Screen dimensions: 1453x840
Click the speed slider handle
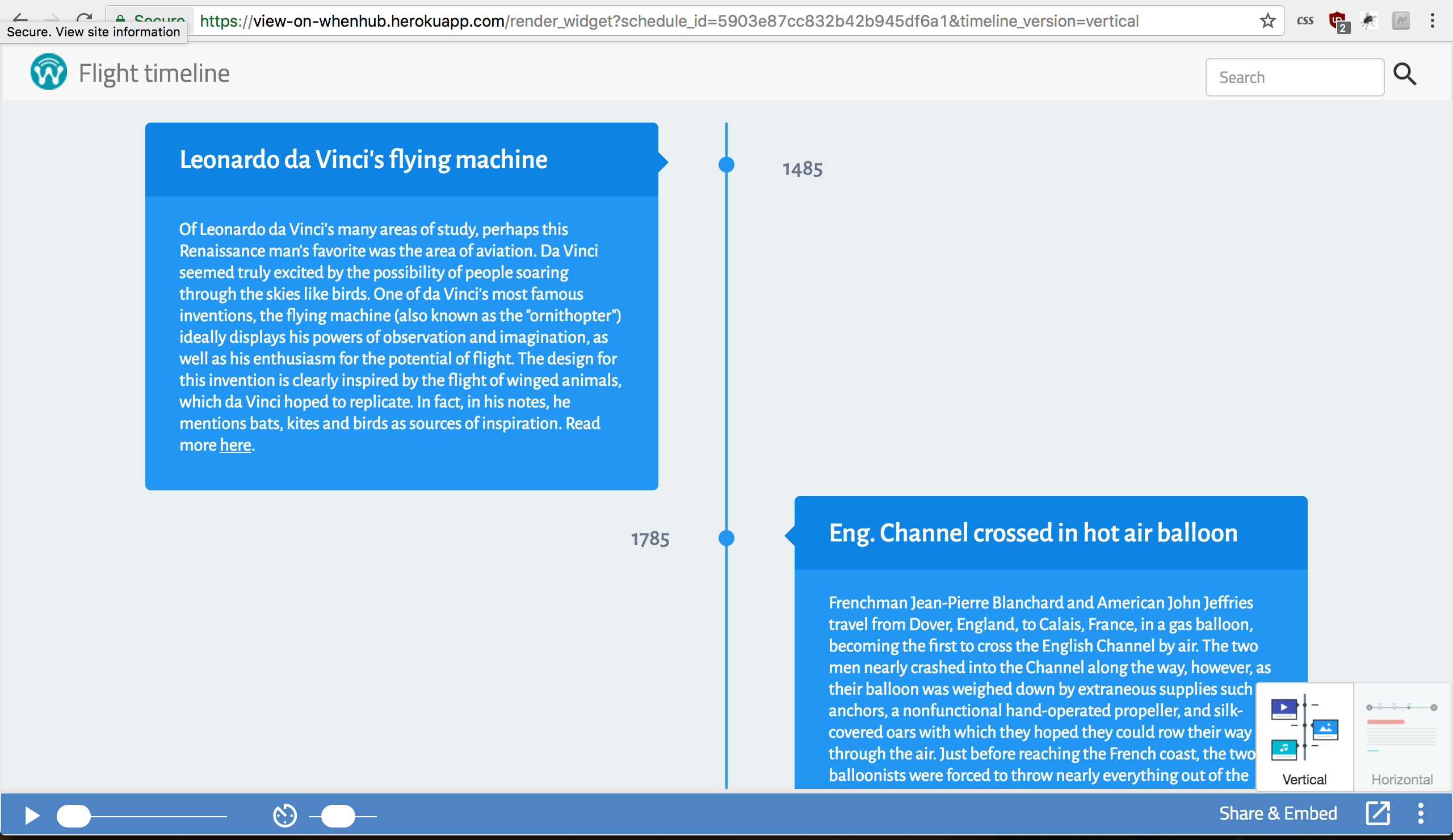click(x=338, y=816)
